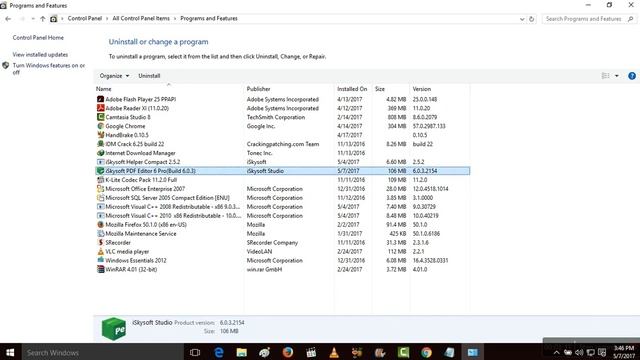Select Microsoft Visual C++ 2008 Redistributable row
The width and height of the screenshot is (640, 360).
coord(282,207)
